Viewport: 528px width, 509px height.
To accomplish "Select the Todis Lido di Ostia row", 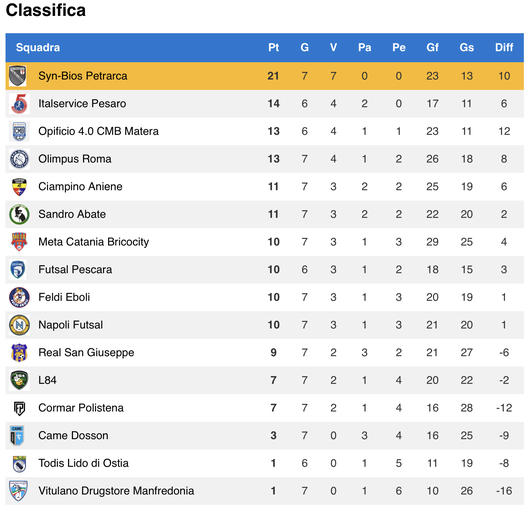I will 264,463.
